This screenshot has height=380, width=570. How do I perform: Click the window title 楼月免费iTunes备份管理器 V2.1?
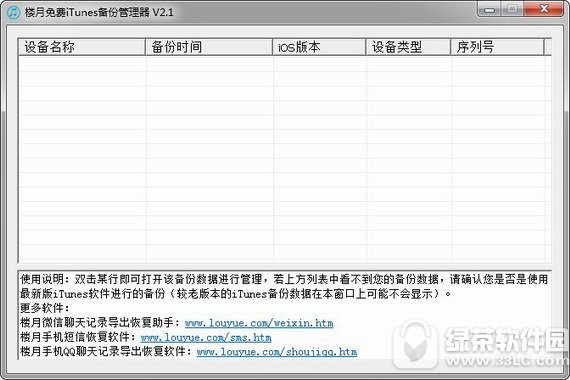point(99,12)
